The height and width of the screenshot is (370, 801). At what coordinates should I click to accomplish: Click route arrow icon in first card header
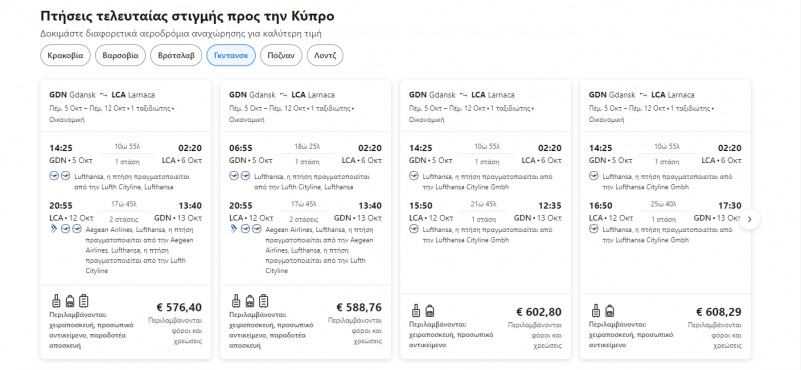(x=104, y=95)
